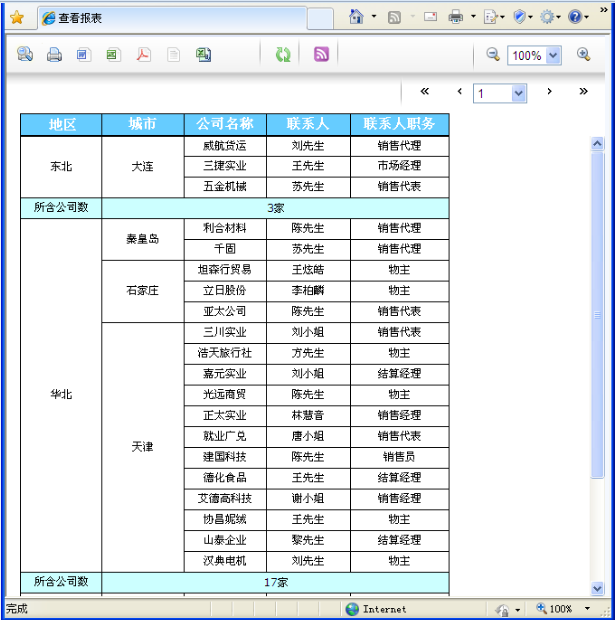Click the browser Print icon
This screenshot has width=615, height=620.
pos(456,17)
